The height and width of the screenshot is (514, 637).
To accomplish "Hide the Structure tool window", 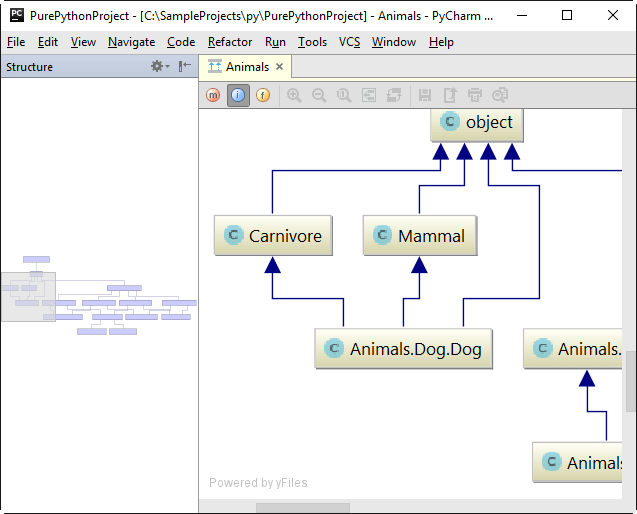I will [x=185, y=67].
